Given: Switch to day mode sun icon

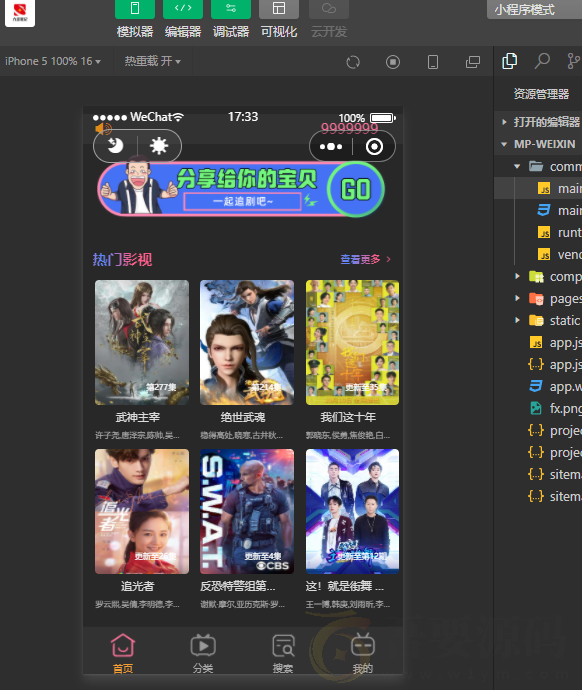Looking at the screenshot, I should pos(158,145).
